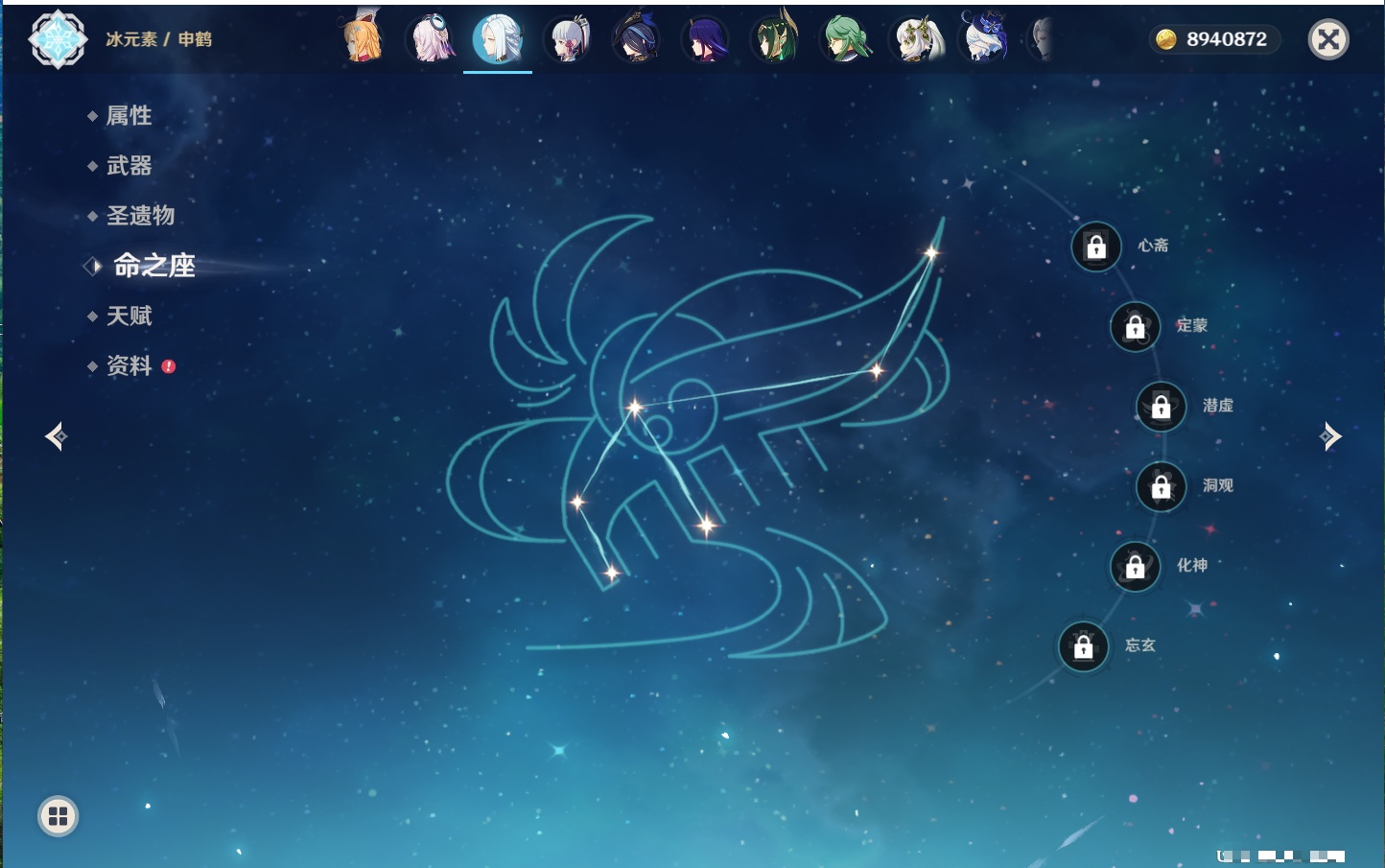Select the silver ponytail character portrait
Image resolution: width=1385 pixels, height=868 pixels.
[567, 39]
